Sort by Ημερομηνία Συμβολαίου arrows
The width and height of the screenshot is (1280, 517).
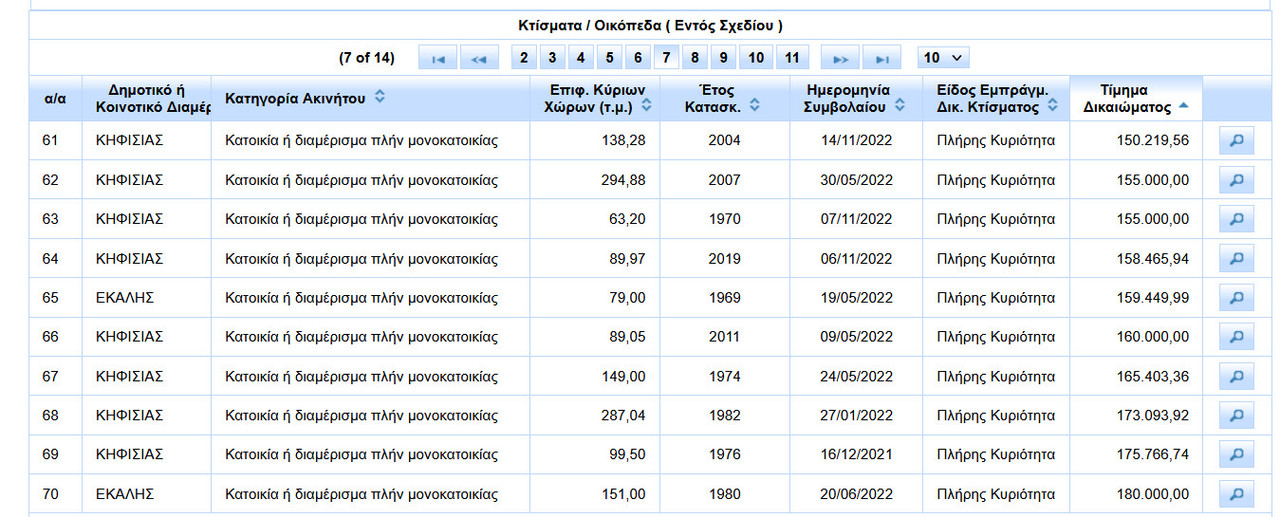900,105
